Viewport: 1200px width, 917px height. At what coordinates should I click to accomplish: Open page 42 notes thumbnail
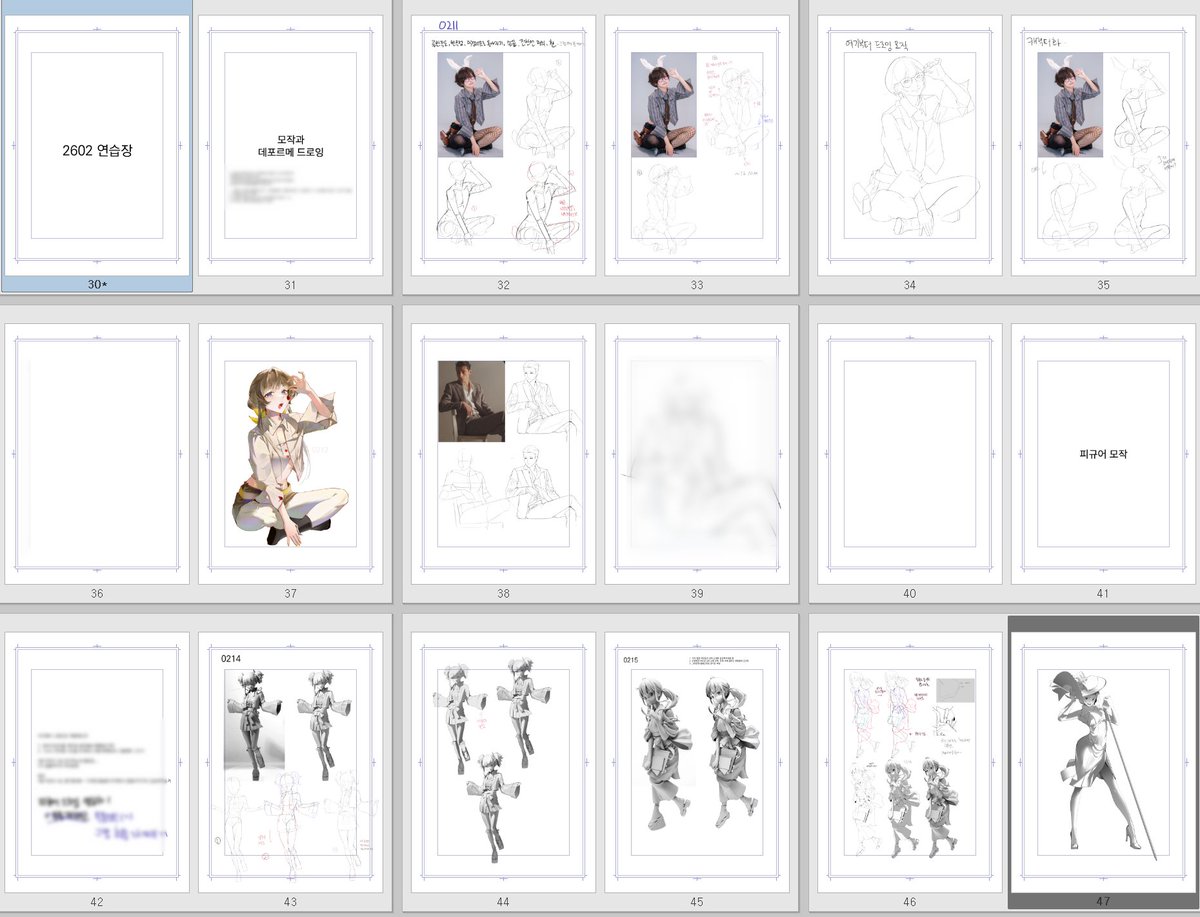click(97, 762)
